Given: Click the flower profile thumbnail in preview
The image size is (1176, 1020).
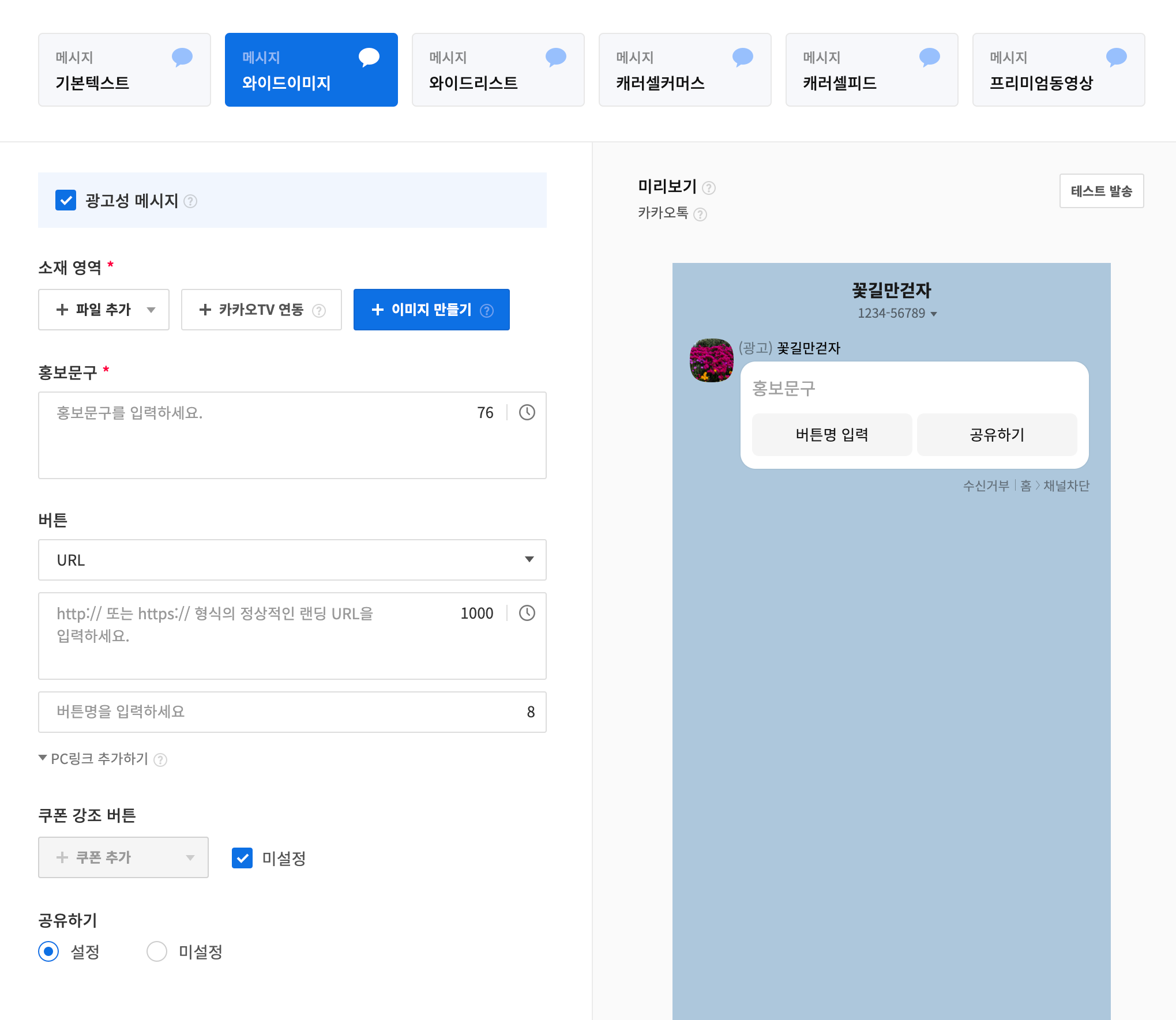Looking at the screenshot, I should point(711,360).
